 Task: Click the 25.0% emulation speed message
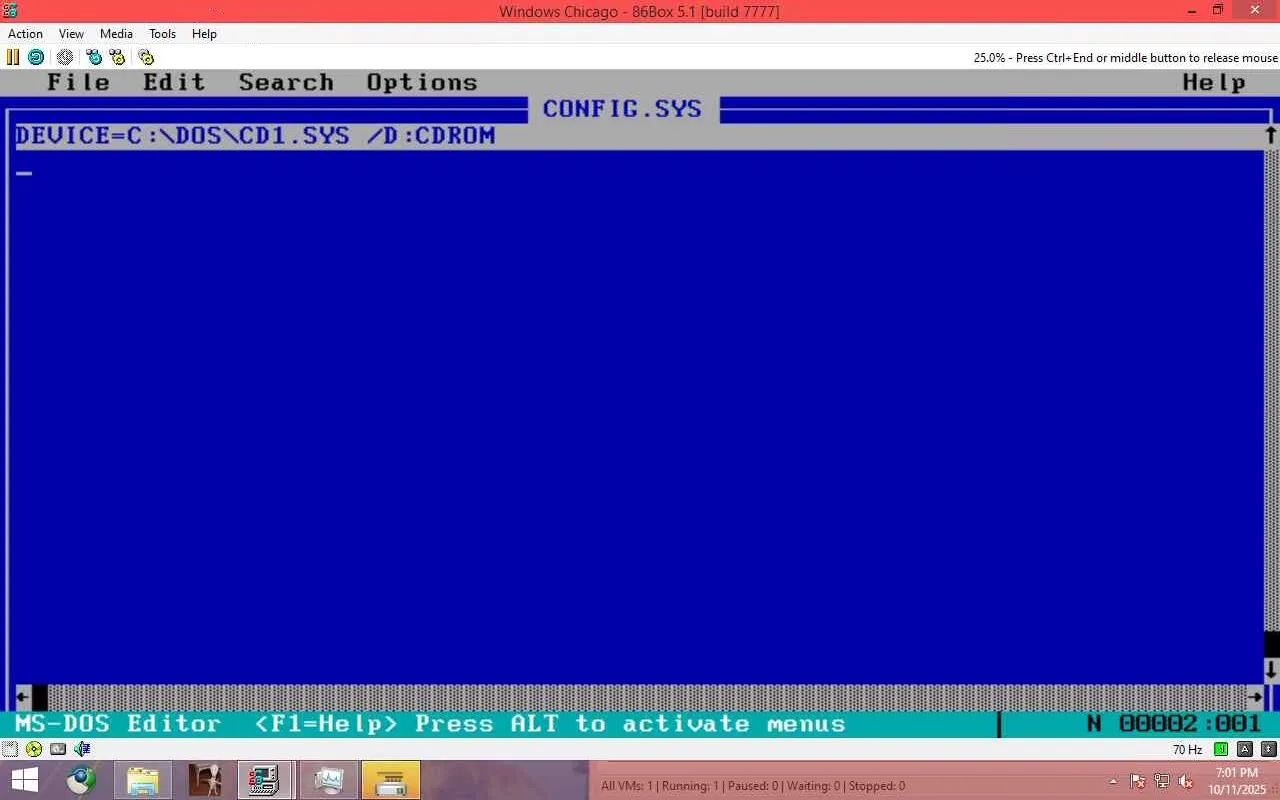coord(1126,58)
